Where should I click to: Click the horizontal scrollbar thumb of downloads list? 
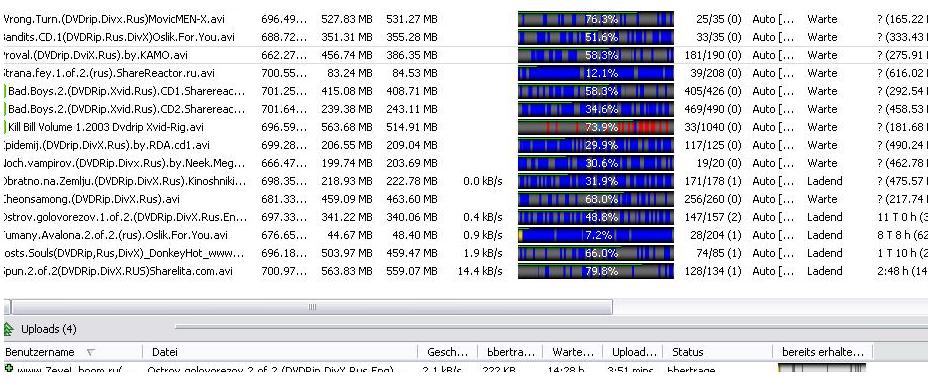point(312,306)
